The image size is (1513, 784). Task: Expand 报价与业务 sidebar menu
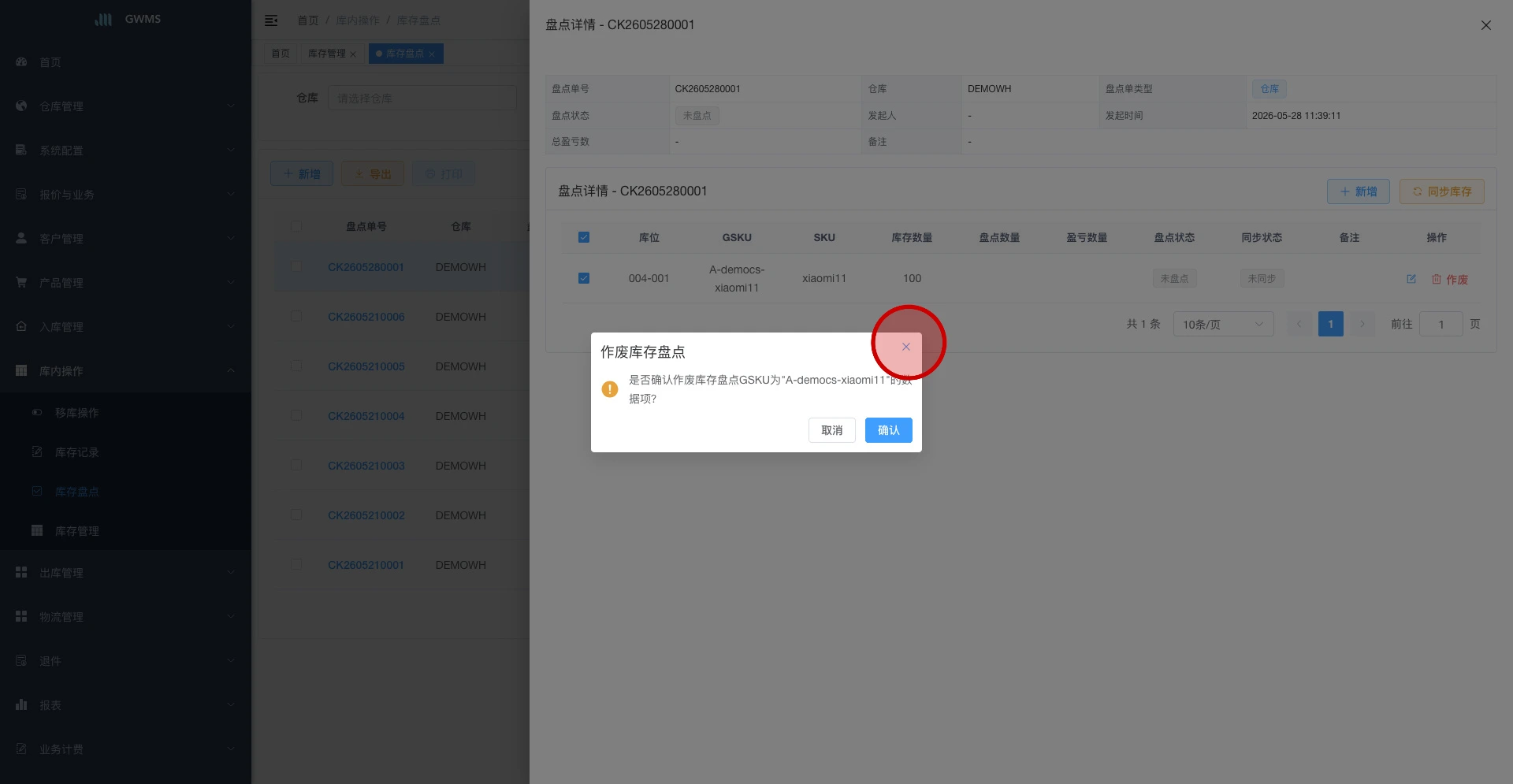pos(126,195)
